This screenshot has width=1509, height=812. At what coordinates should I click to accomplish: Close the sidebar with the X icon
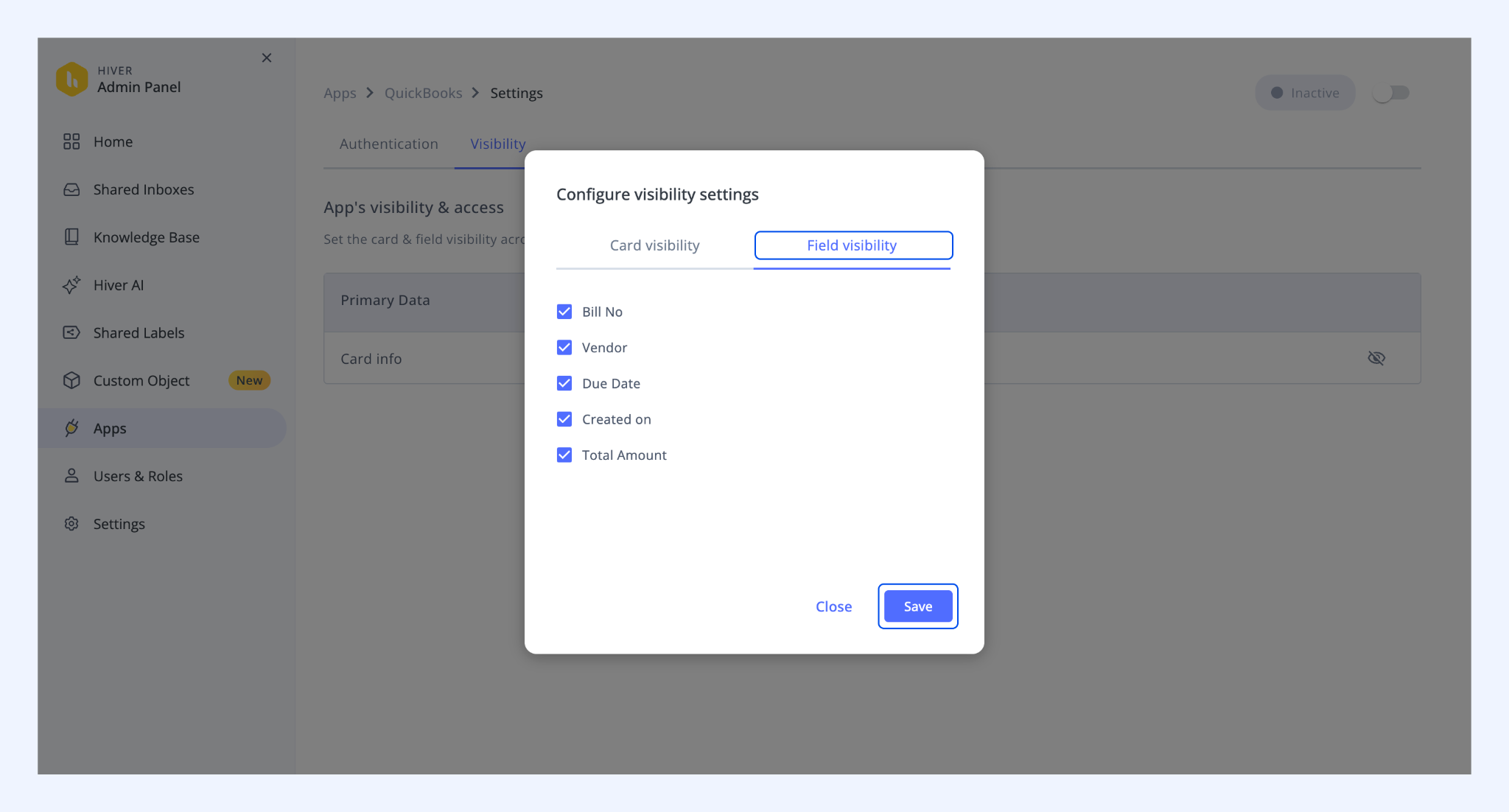tap(267, 57)
